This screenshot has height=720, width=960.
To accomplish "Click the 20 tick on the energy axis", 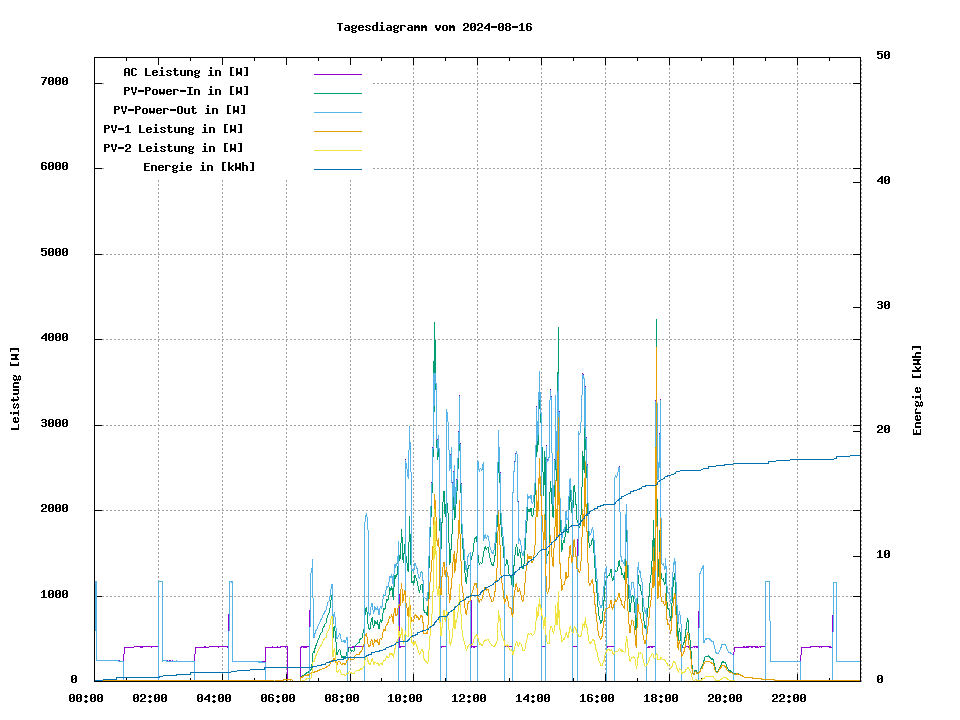I will tap(883, 429).
